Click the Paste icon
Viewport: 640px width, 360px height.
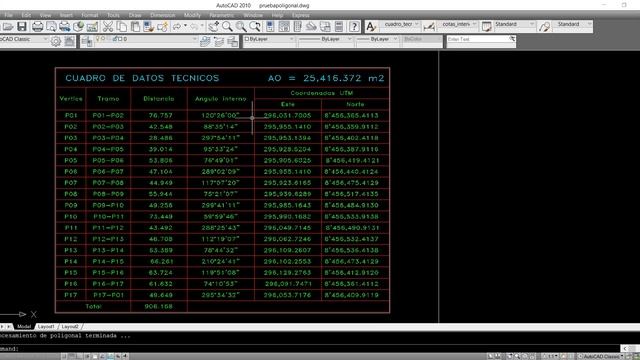point(135,27)
